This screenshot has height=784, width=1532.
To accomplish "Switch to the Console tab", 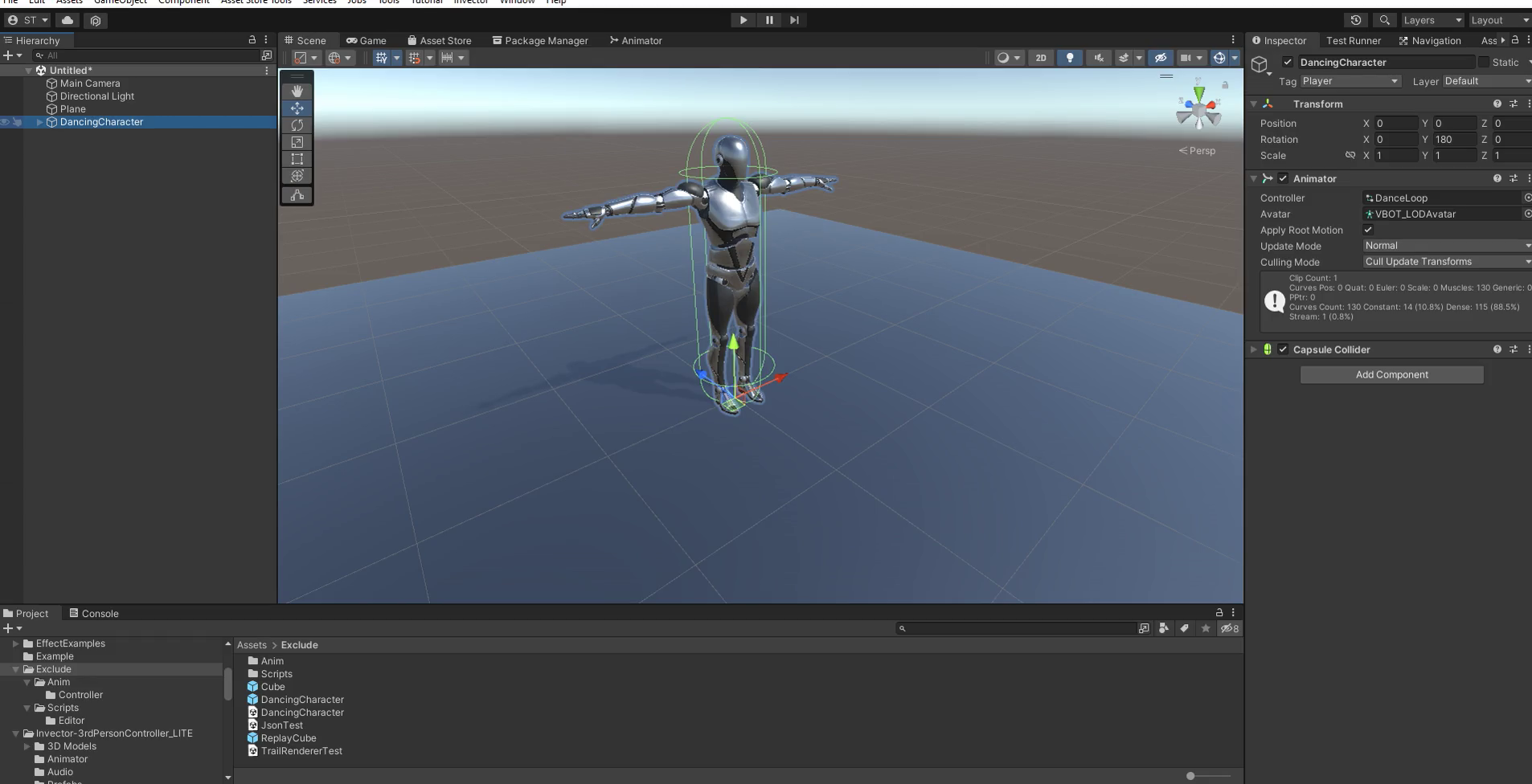I will tap(94, 613).
